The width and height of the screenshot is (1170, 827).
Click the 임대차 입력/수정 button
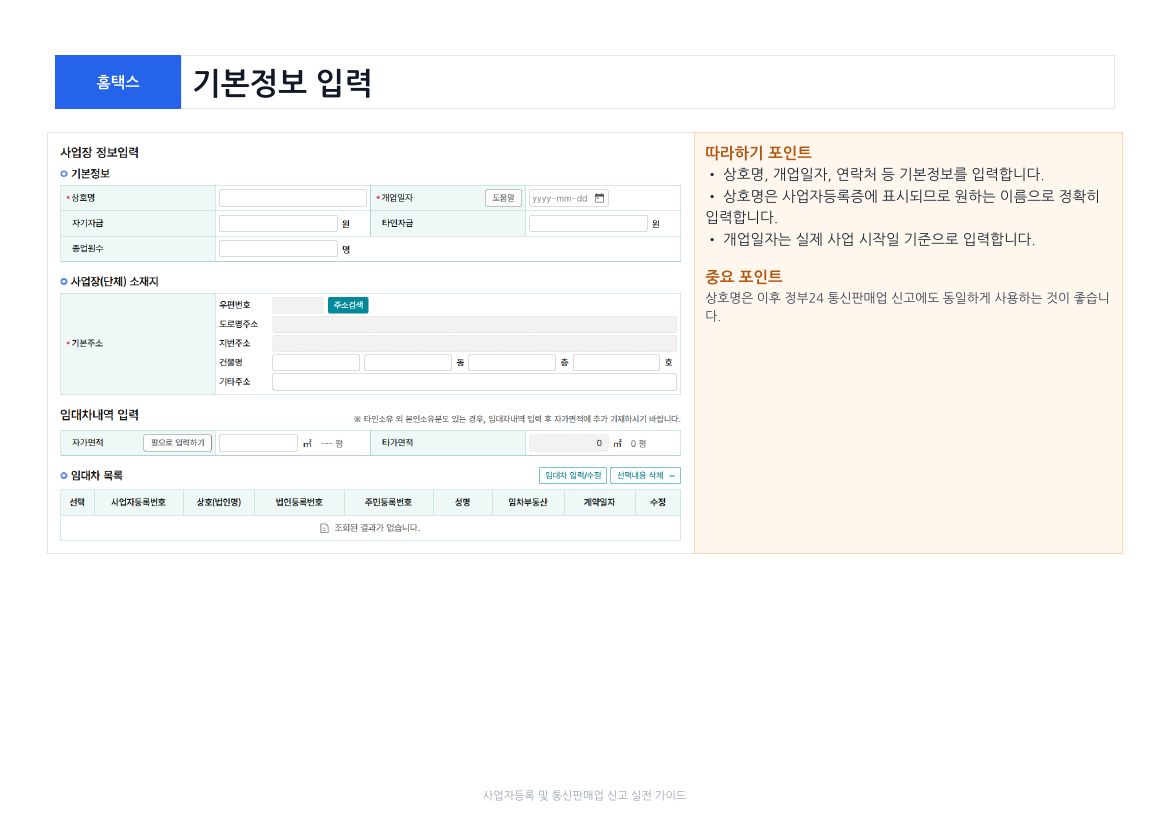tap(572, 475)
